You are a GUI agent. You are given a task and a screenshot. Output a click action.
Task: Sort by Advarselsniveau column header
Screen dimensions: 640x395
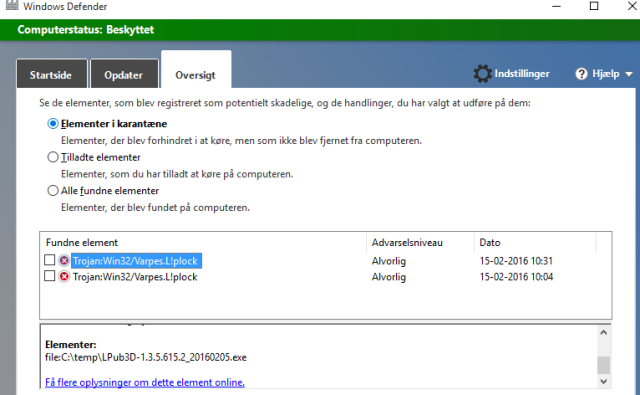420,243
